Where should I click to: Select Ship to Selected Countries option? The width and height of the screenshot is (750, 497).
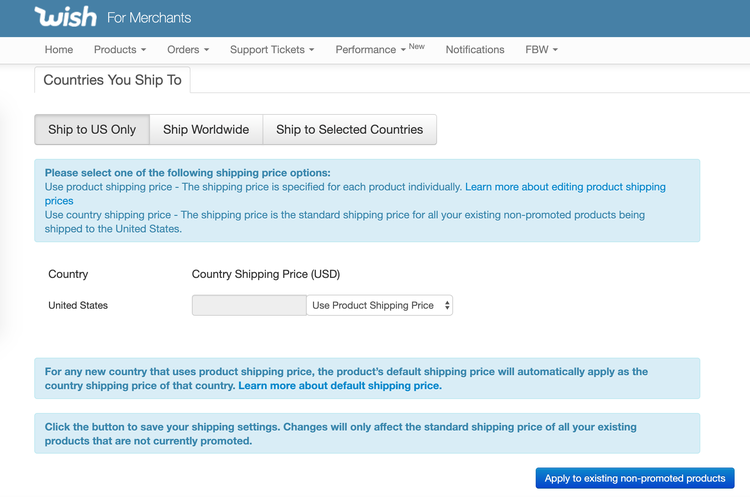tap(349, 130)
